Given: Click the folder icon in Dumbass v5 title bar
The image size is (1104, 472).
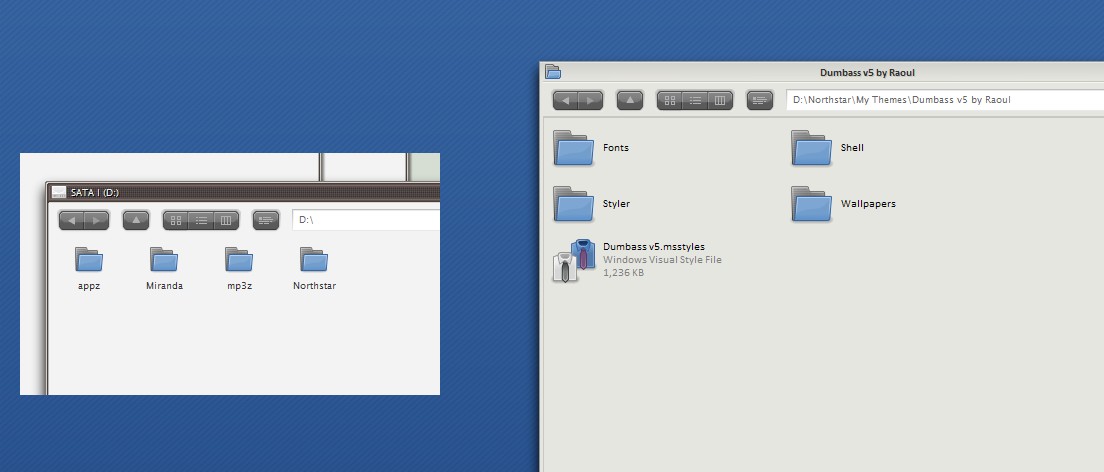Looking at the screenshot, I should click(553, 72).
